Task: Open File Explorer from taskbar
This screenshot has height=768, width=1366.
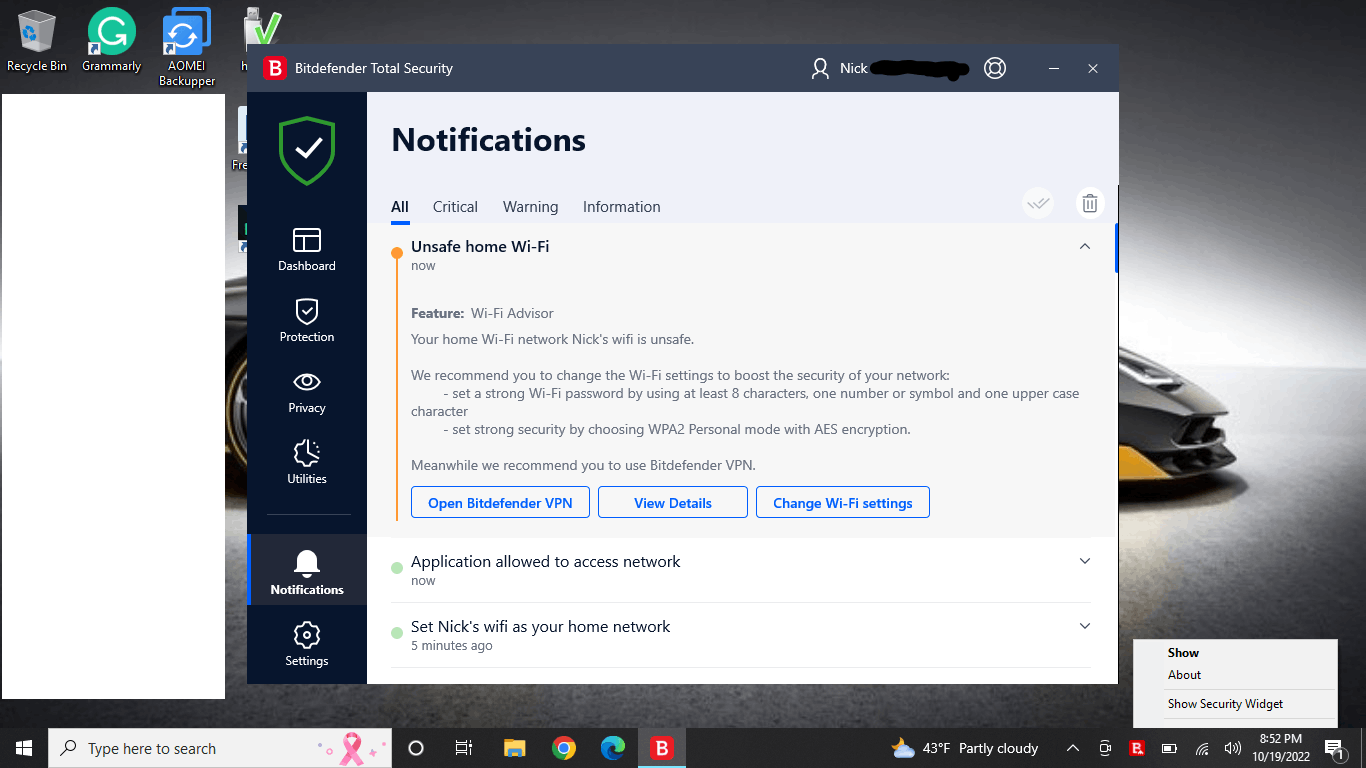Action: coord(515,748)
